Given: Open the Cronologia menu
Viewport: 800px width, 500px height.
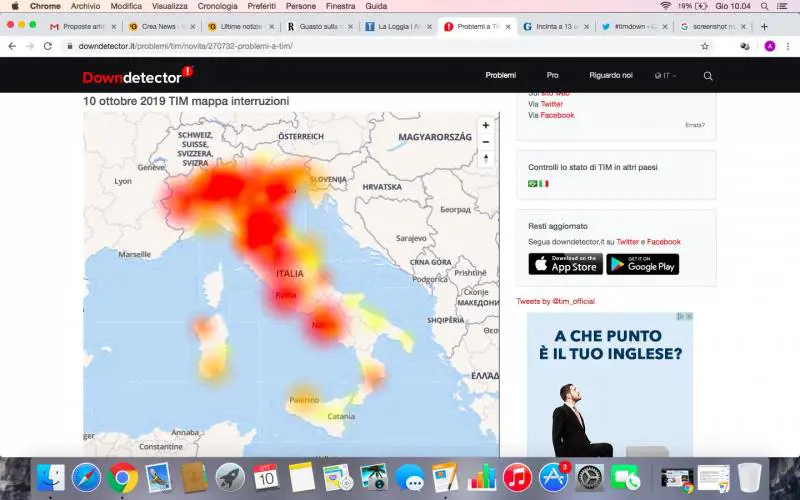Looking at the screenshot, I should 217,6.
